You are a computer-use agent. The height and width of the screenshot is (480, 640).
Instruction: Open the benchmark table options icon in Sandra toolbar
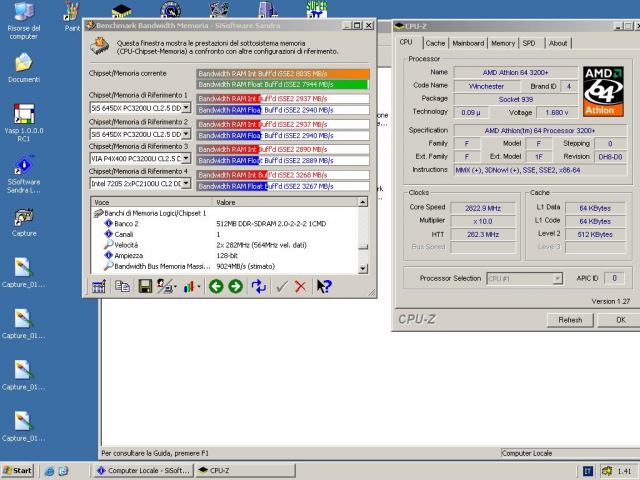[98, 287]
